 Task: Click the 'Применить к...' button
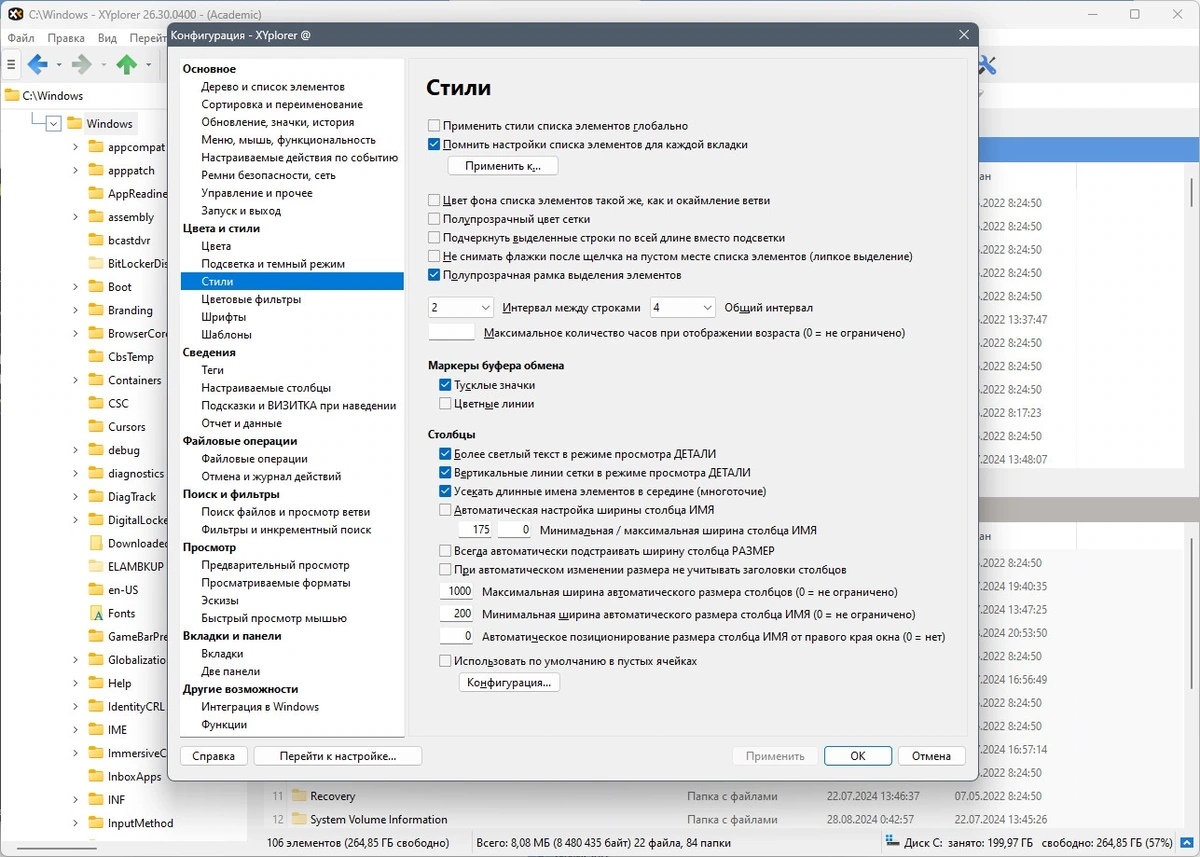(x=502, y=166)
